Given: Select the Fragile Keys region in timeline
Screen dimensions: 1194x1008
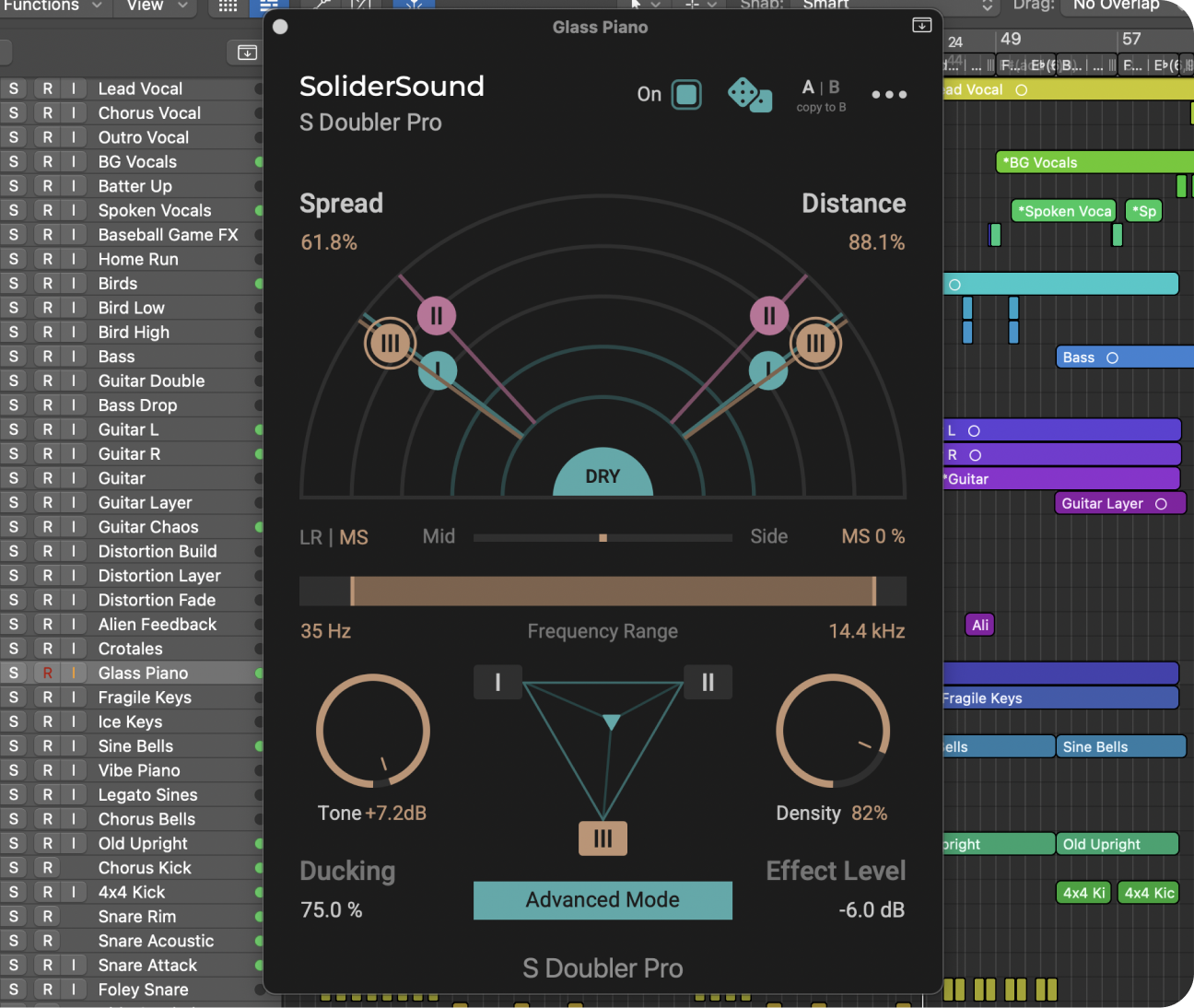Looking at the screenshot, I should pyautogui.click(x=1059, y=698).
